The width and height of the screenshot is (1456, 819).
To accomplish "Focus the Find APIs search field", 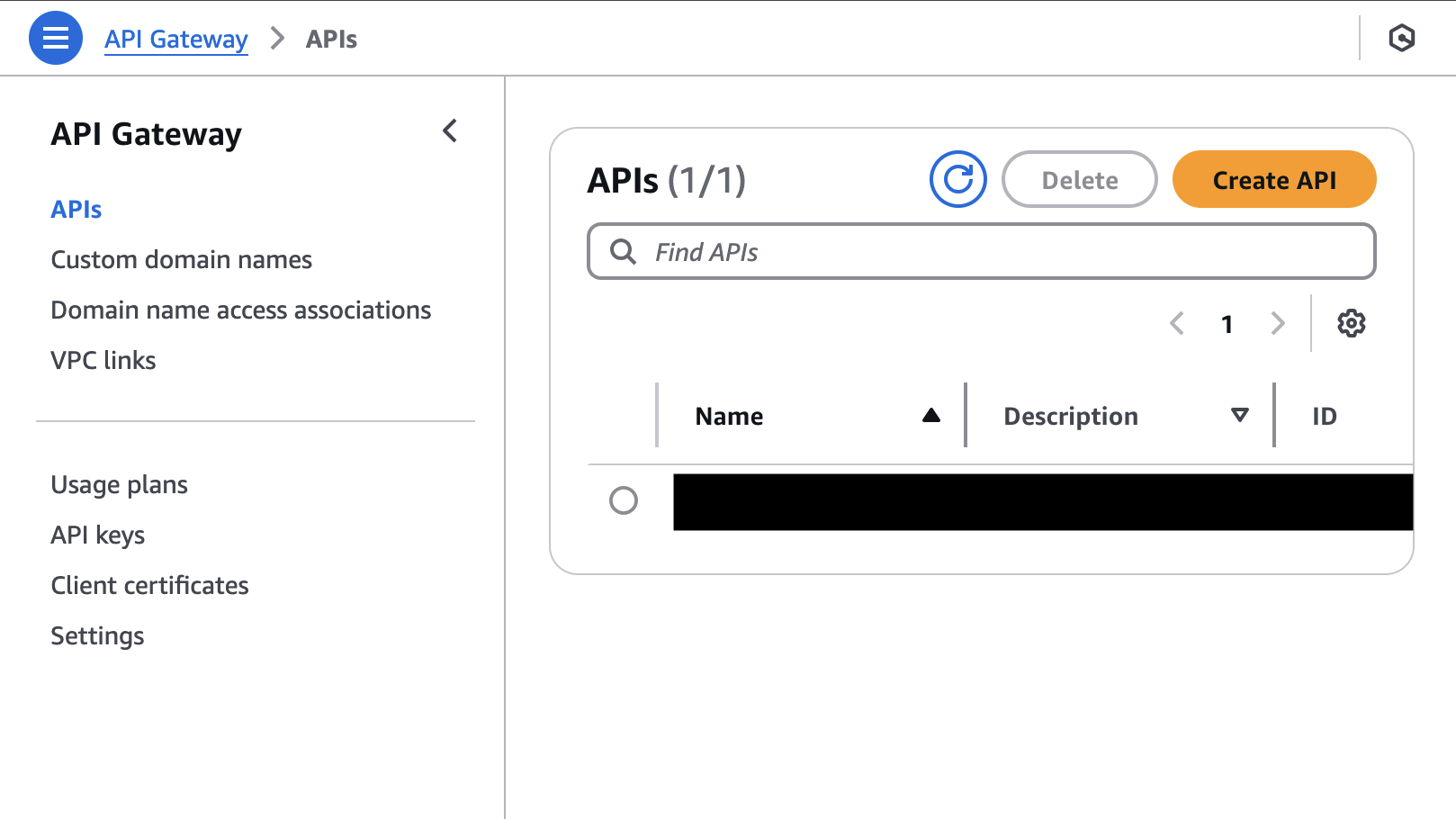I will click(x=981, y=251).
